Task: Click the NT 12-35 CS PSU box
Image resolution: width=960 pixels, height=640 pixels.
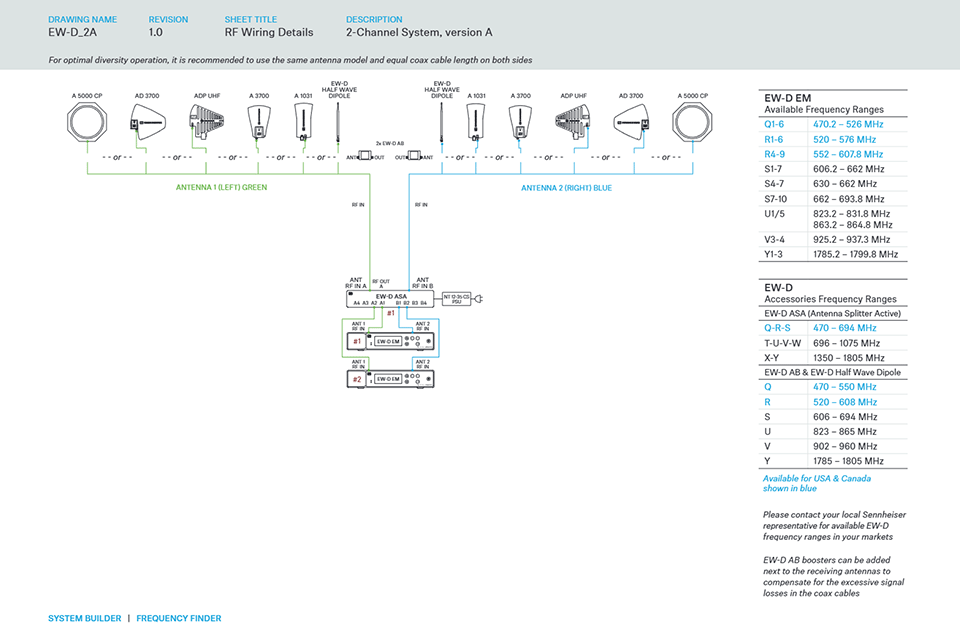Action: pos(456,299)
